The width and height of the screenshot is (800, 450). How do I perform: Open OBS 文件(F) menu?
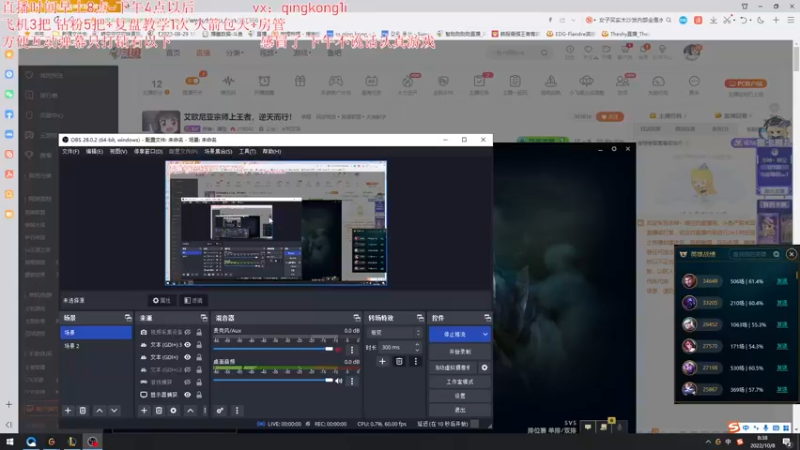click(70, 152)
